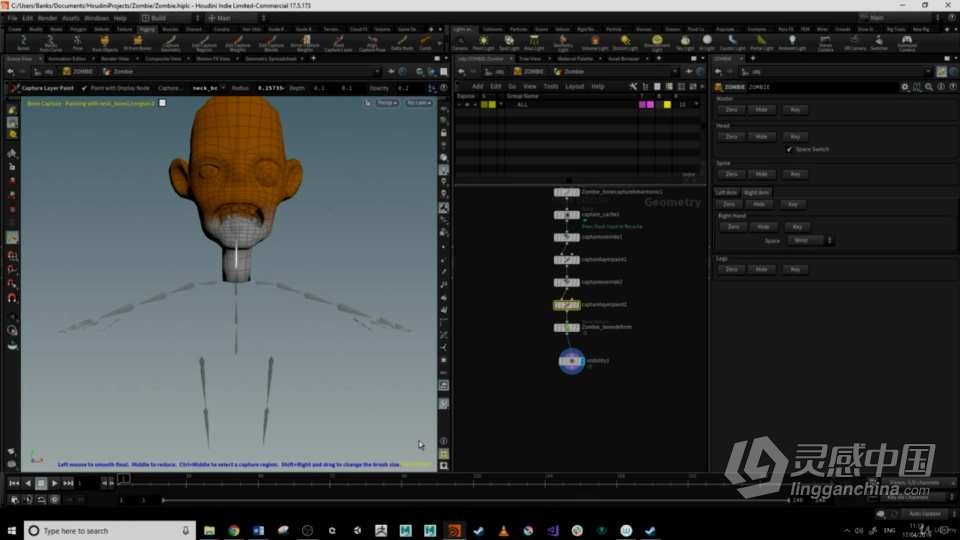Open Houdini icon in Windows taskbar
The height and width of the screenshot is (540, 960).
pyautogui.click(x=454, y=531)
